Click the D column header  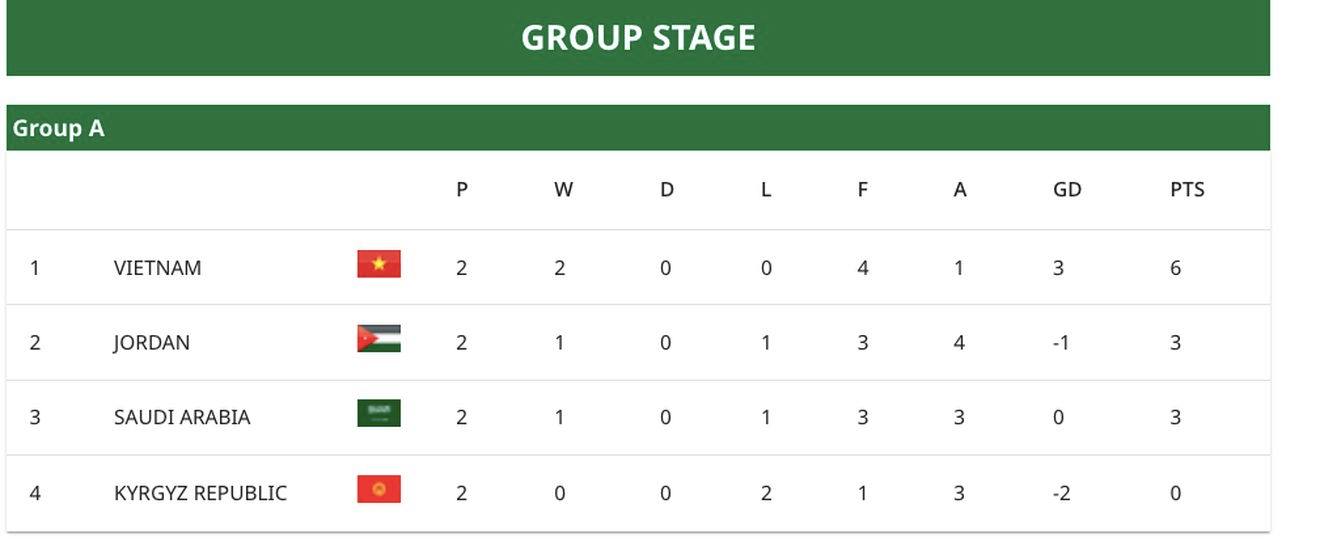point(667,190)
